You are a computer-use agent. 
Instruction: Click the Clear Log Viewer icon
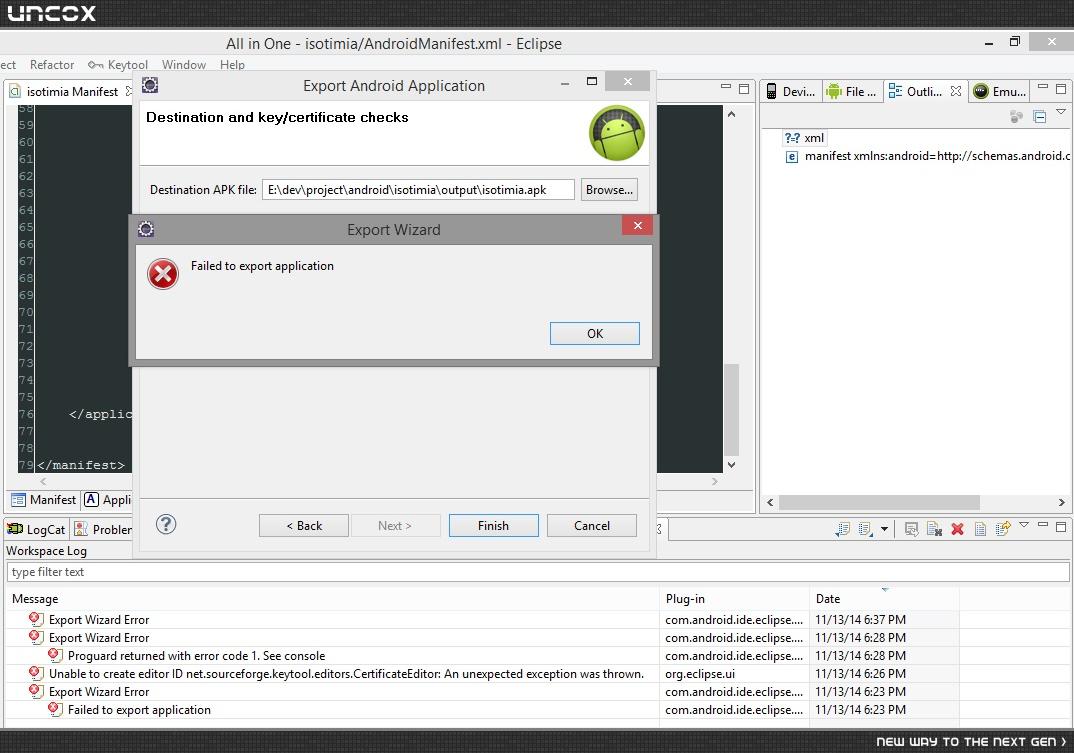tap(911, 529)
